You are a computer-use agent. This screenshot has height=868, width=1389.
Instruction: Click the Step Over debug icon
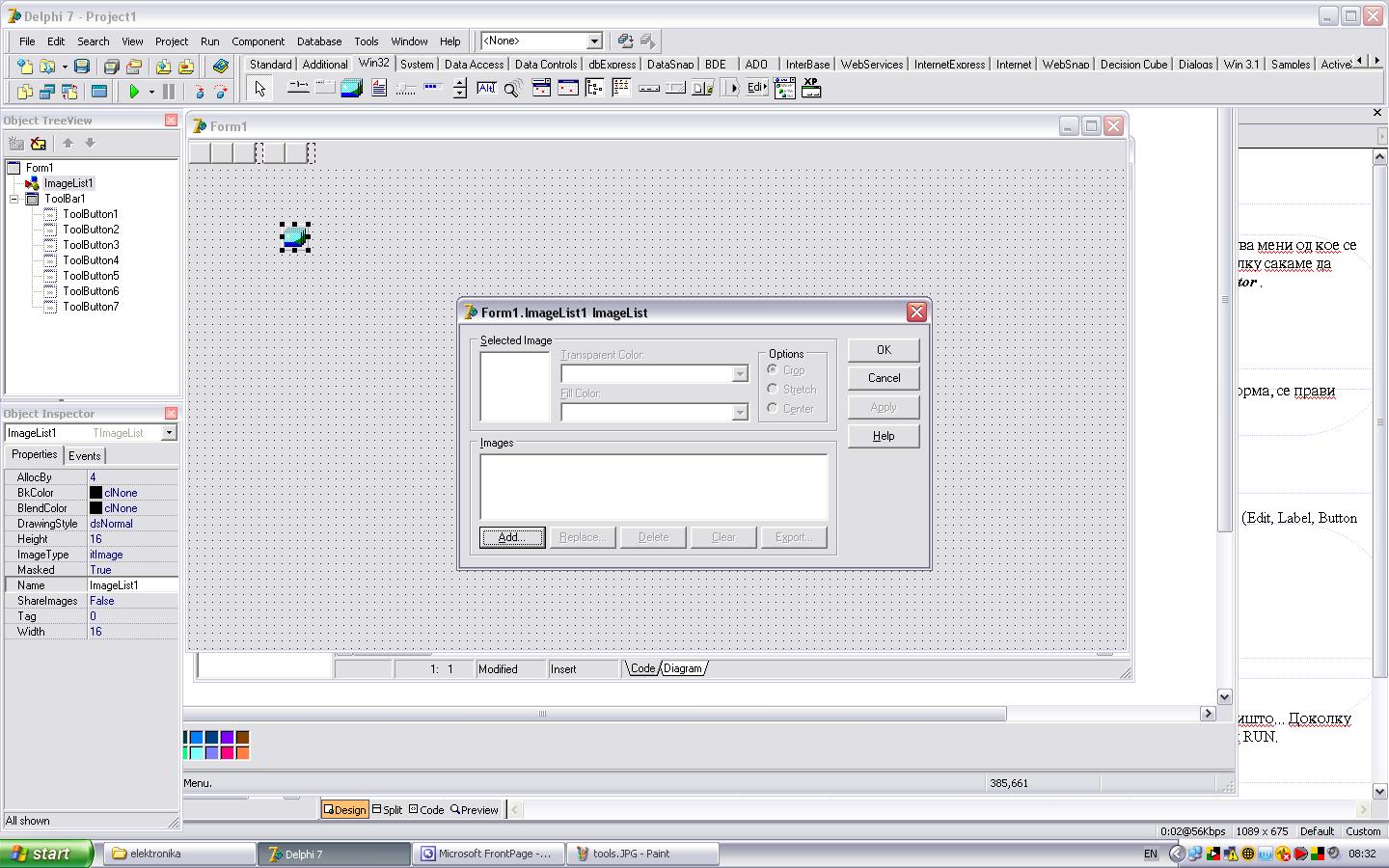[221, 92]
